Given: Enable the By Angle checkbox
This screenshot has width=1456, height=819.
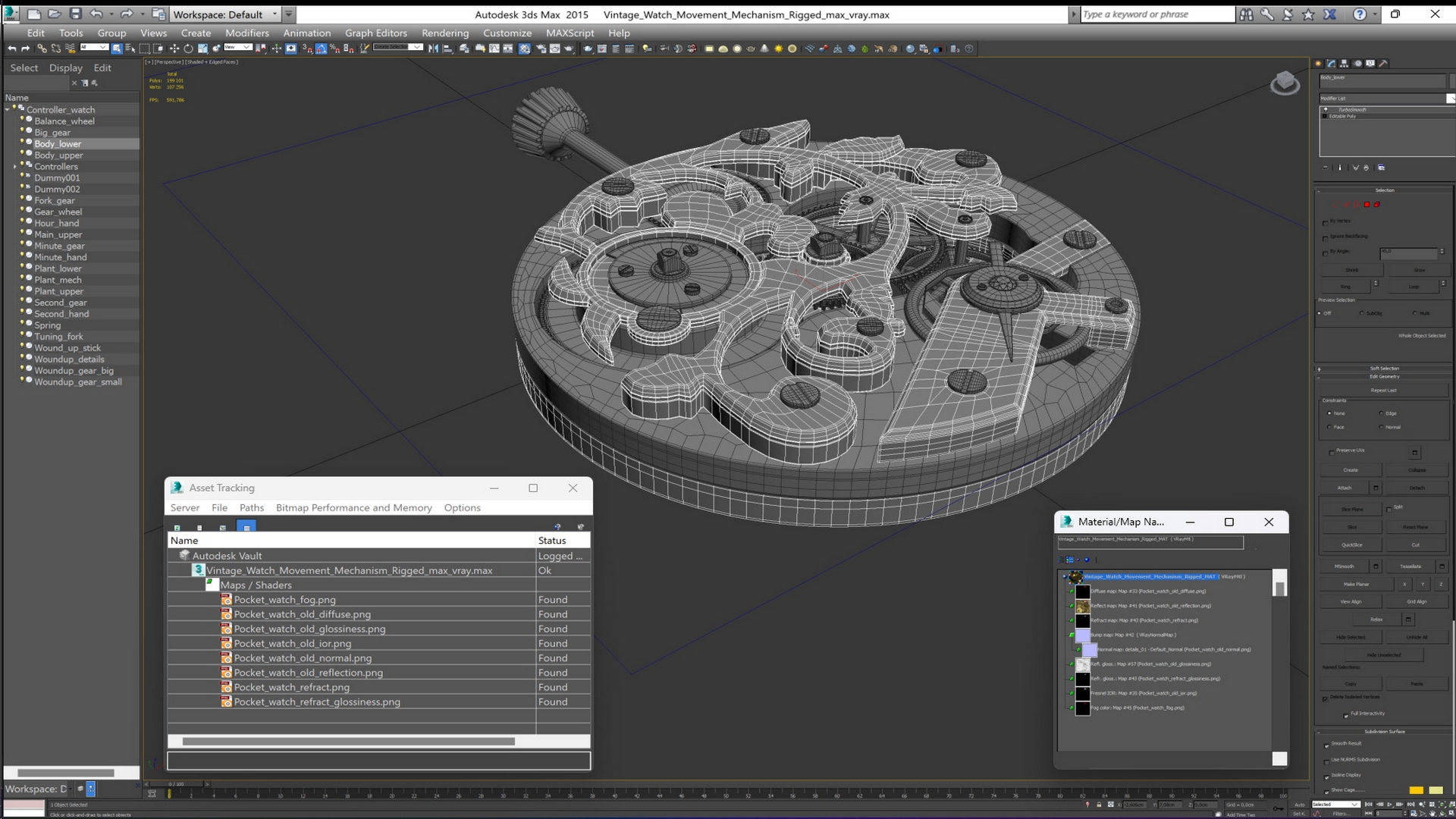Looking at the screenshot, I should coord(1326,253).
